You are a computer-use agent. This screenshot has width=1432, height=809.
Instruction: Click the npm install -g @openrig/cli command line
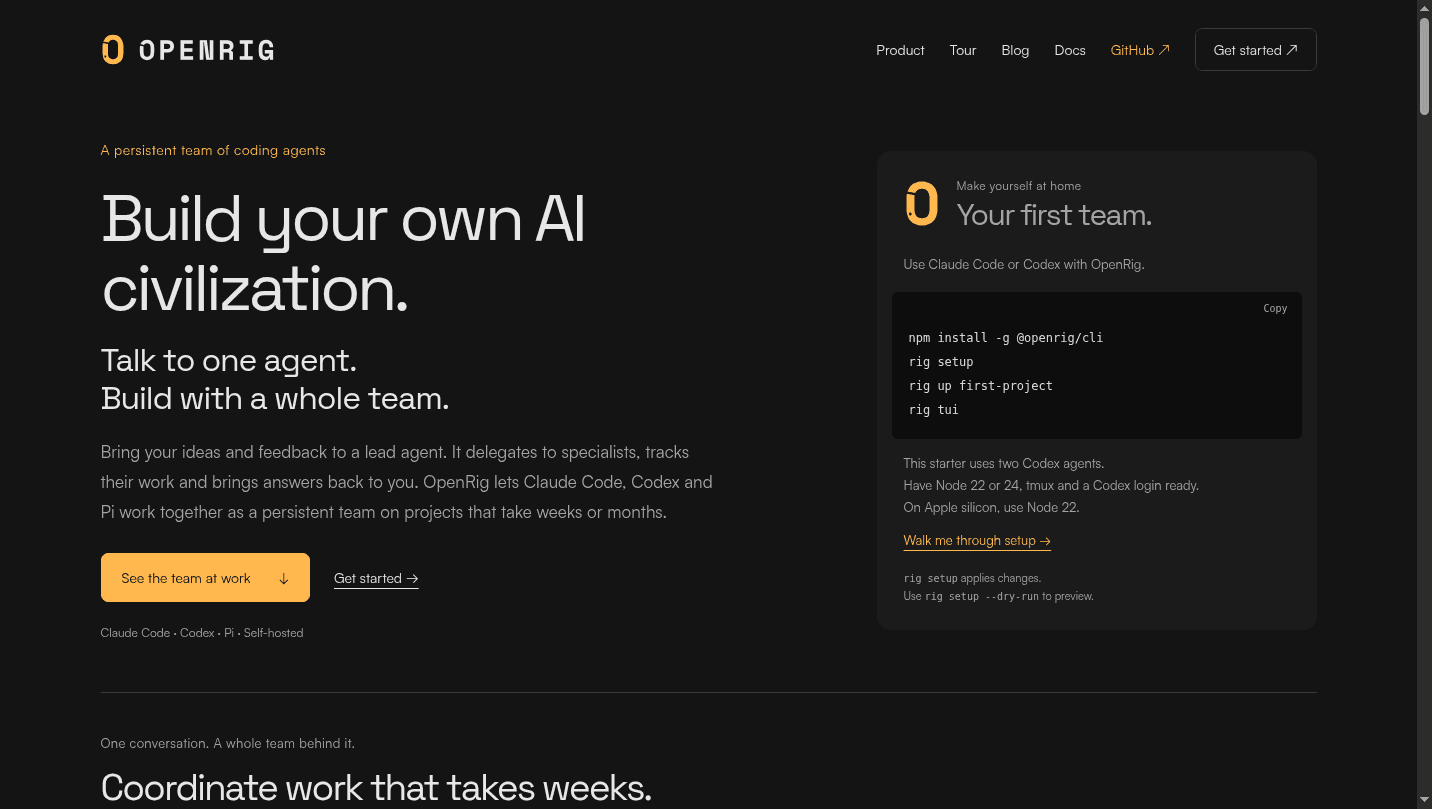point(1006,338)
